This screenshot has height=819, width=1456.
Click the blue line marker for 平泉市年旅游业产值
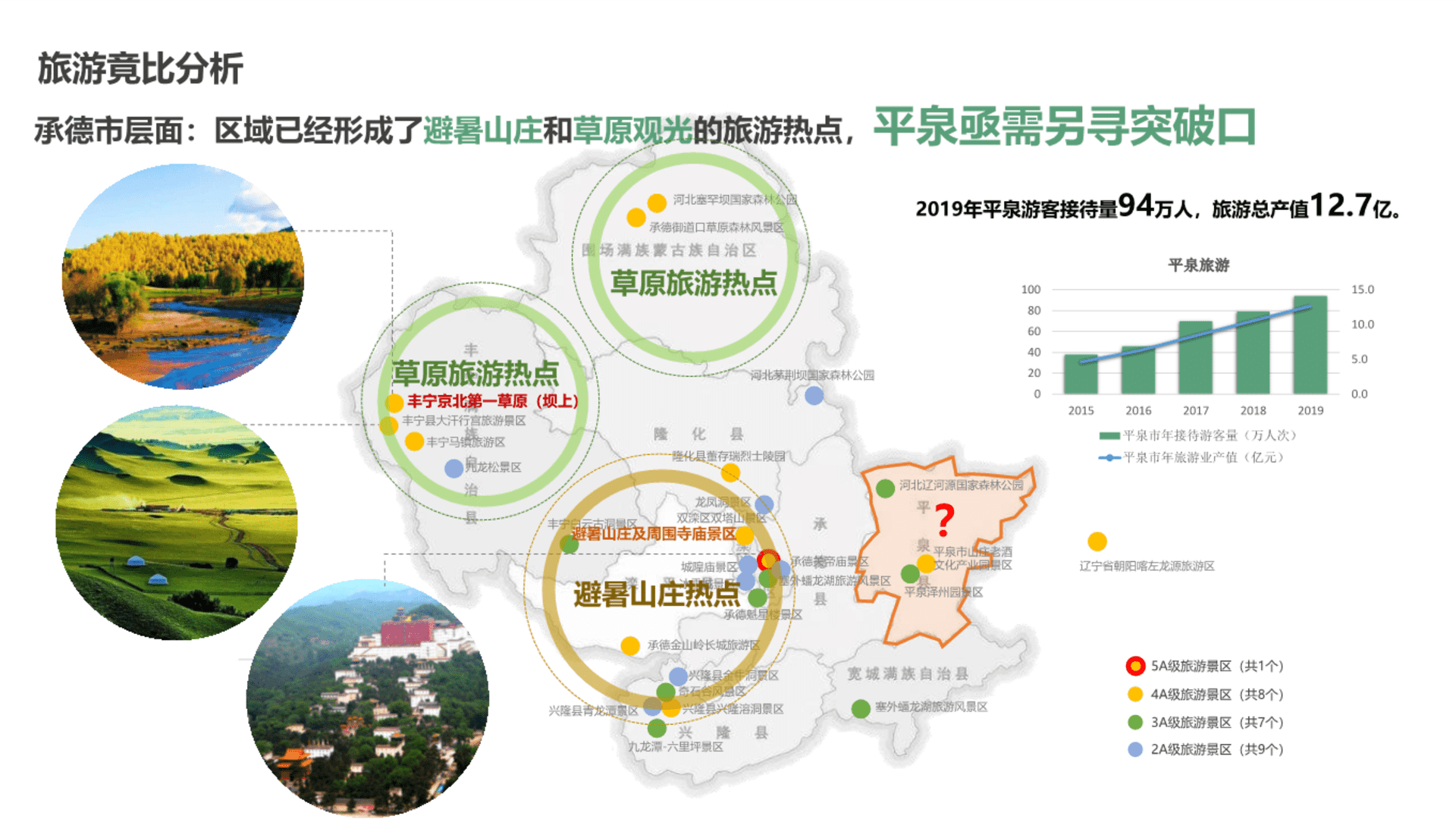[x=1109, y=458]
